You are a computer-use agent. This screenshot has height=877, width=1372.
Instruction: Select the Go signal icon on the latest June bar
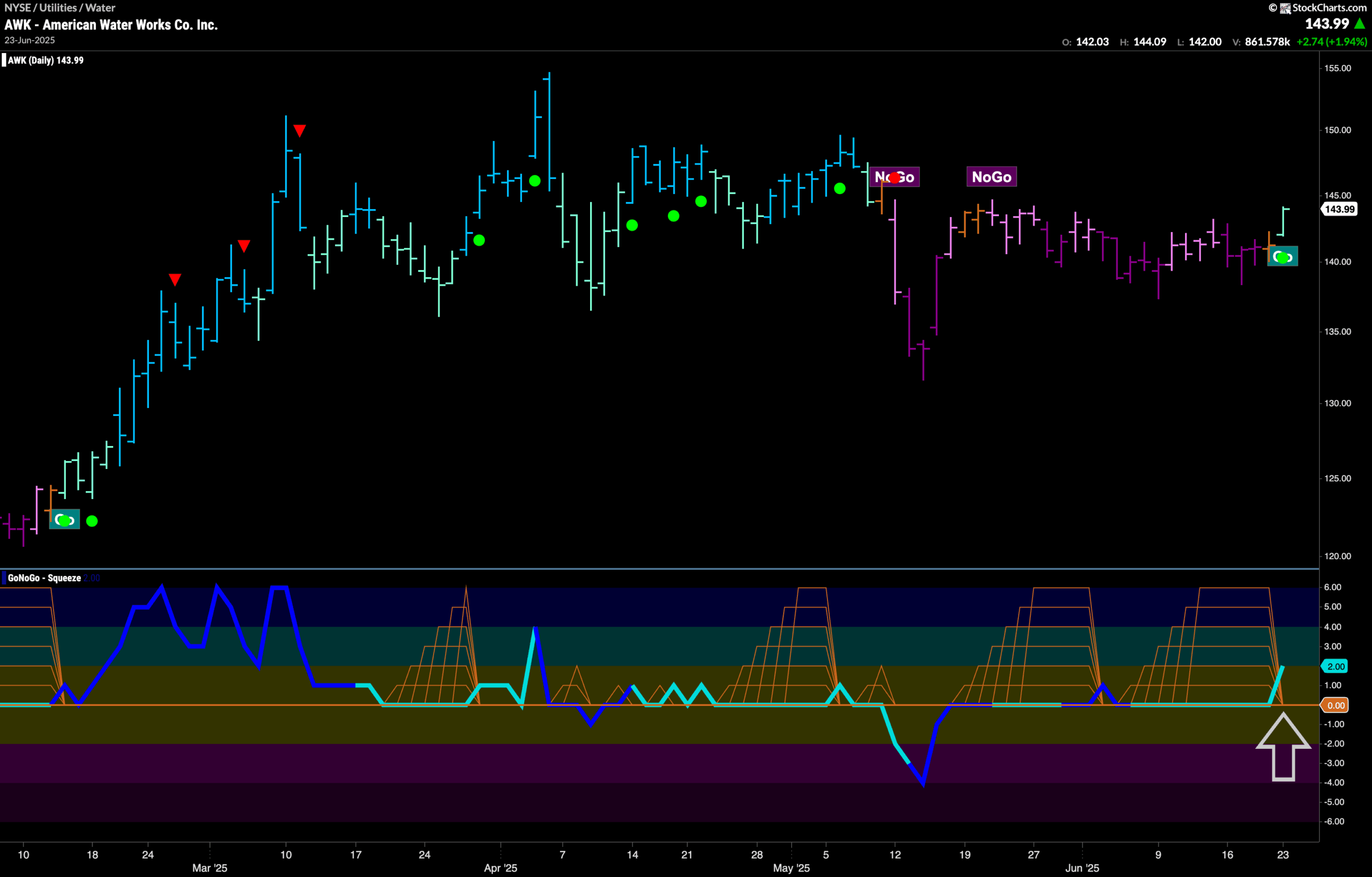(x=1282, y=257)
